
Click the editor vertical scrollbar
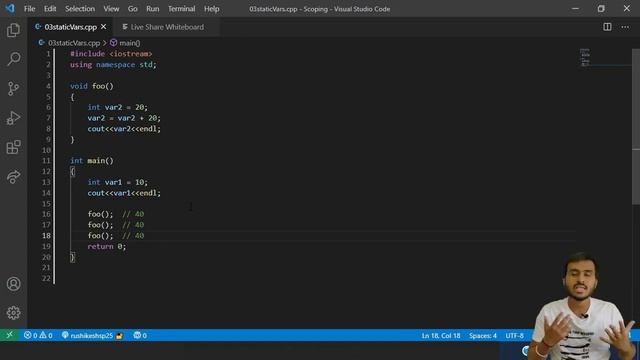coord(636,127)
